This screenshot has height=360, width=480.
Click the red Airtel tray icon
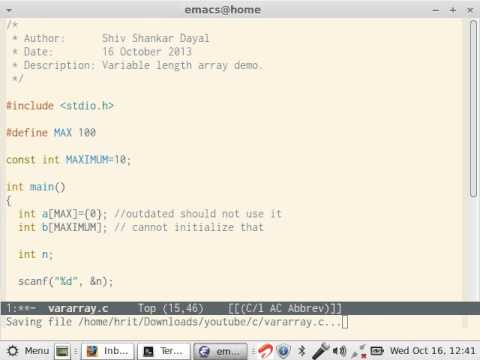tap(266, 351)
